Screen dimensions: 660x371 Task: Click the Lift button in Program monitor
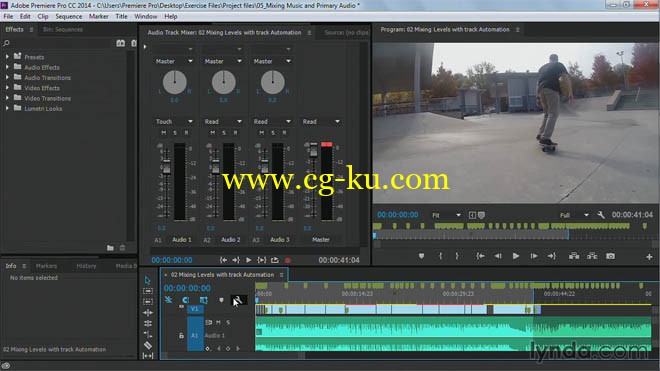click(x=574, y=256)
